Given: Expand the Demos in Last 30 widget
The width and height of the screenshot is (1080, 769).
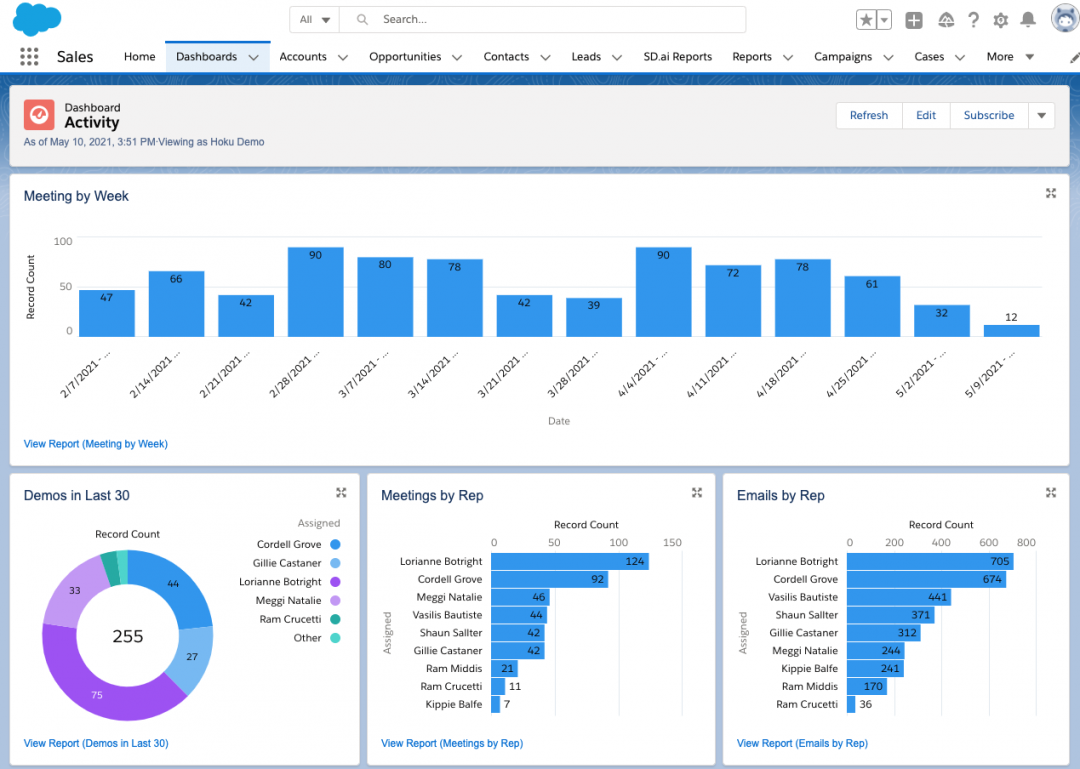Looking at the screenshot, I should click(341, 492).
